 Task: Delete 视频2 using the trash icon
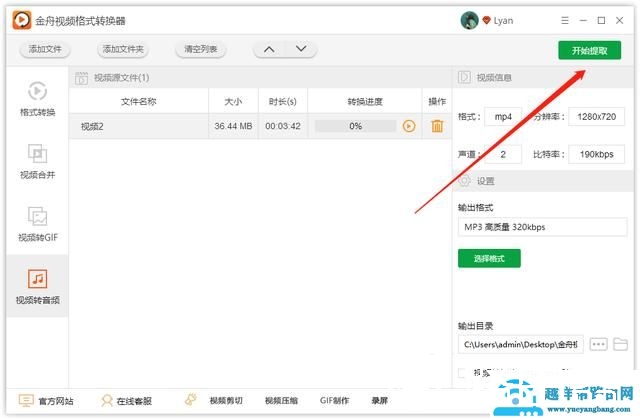click(x=437, y=126)
